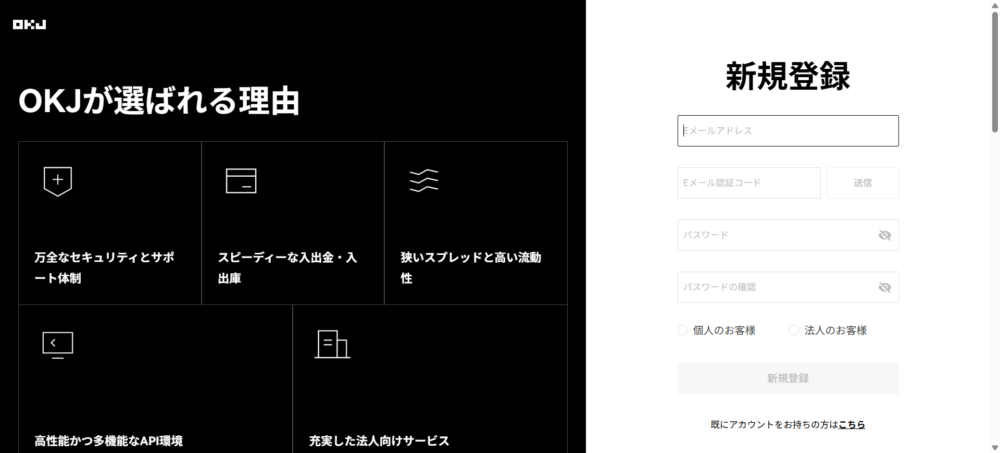Show password in the パスワードの確認 field
Viewport: 1000px width, 453px height.
coord(884,287)
